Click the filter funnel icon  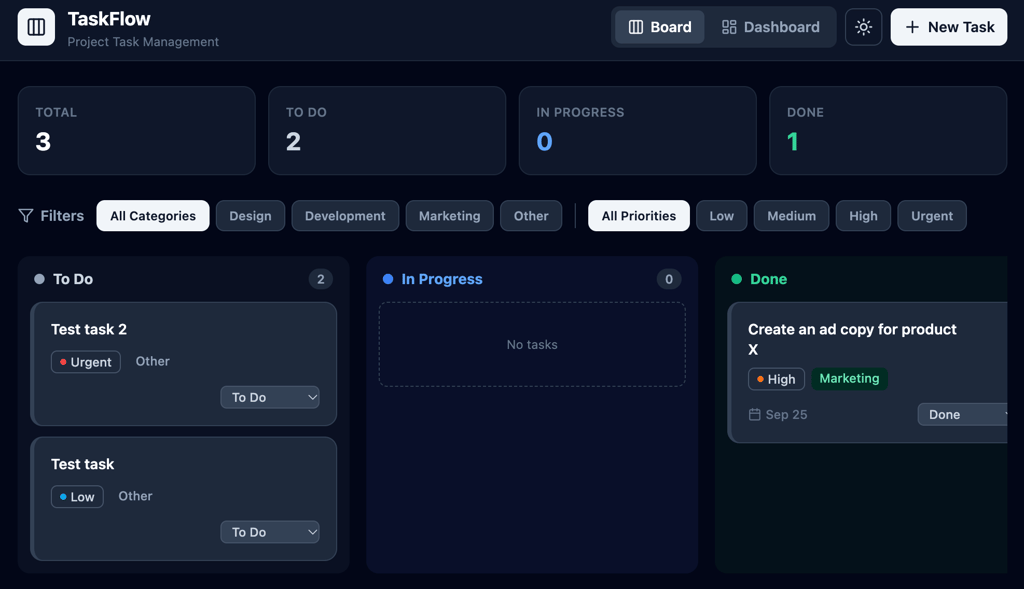[25, 215]
